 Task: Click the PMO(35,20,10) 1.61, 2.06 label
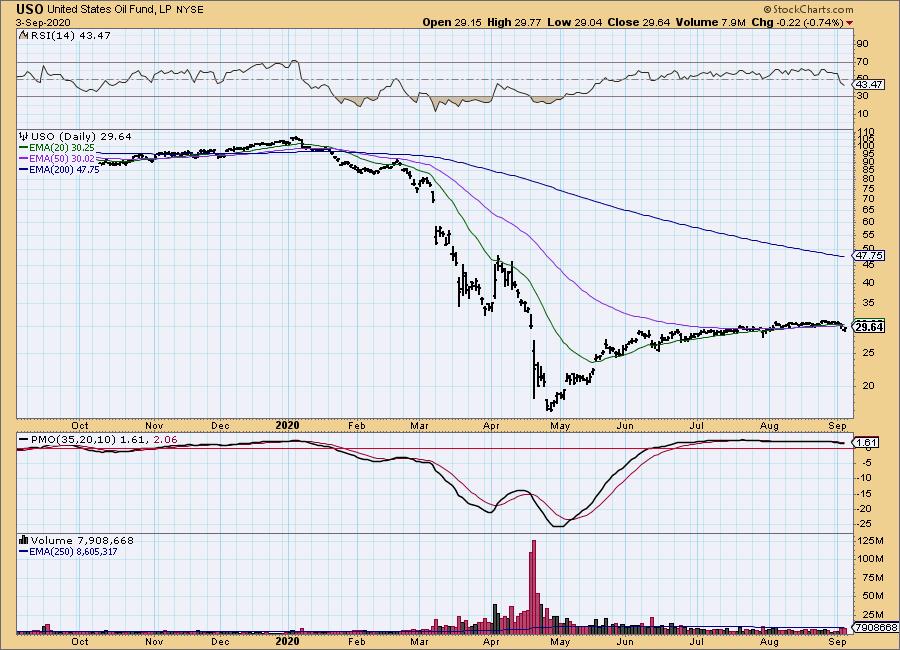pos(104,440)
